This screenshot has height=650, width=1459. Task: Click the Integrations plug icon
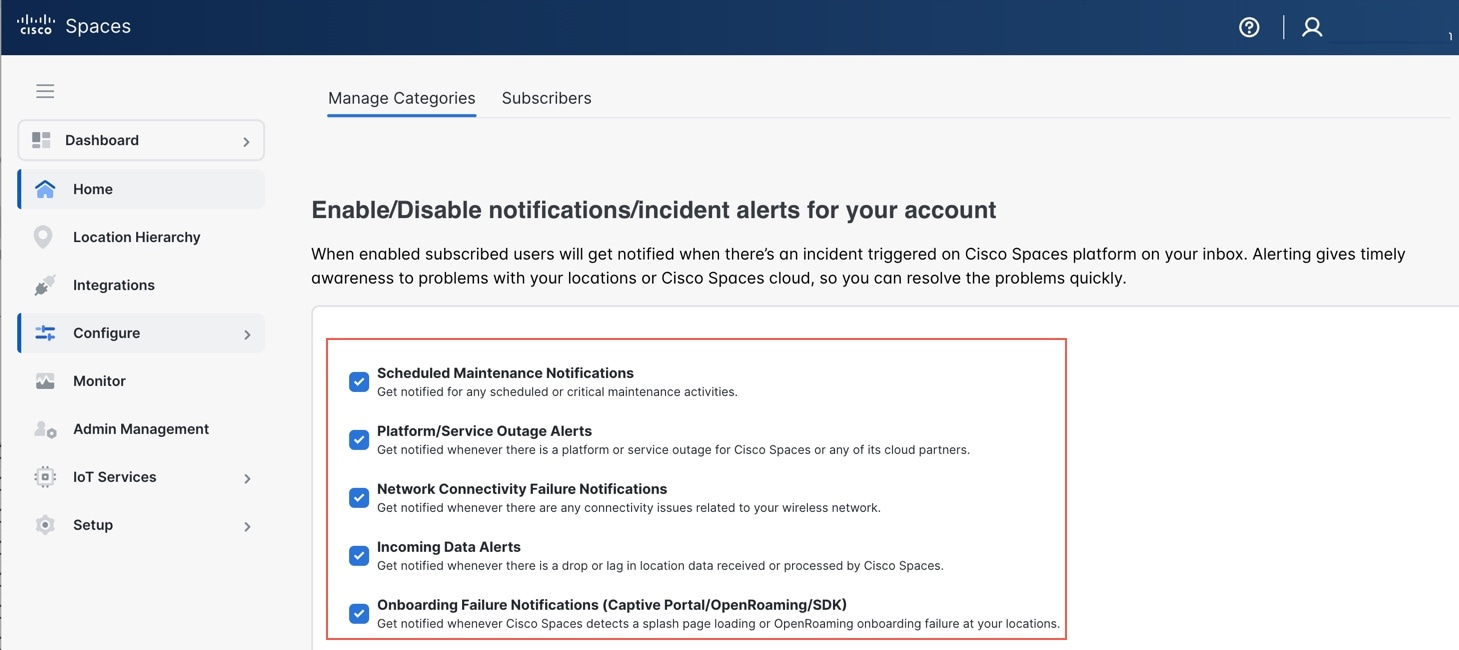click(x=44, y=285)
